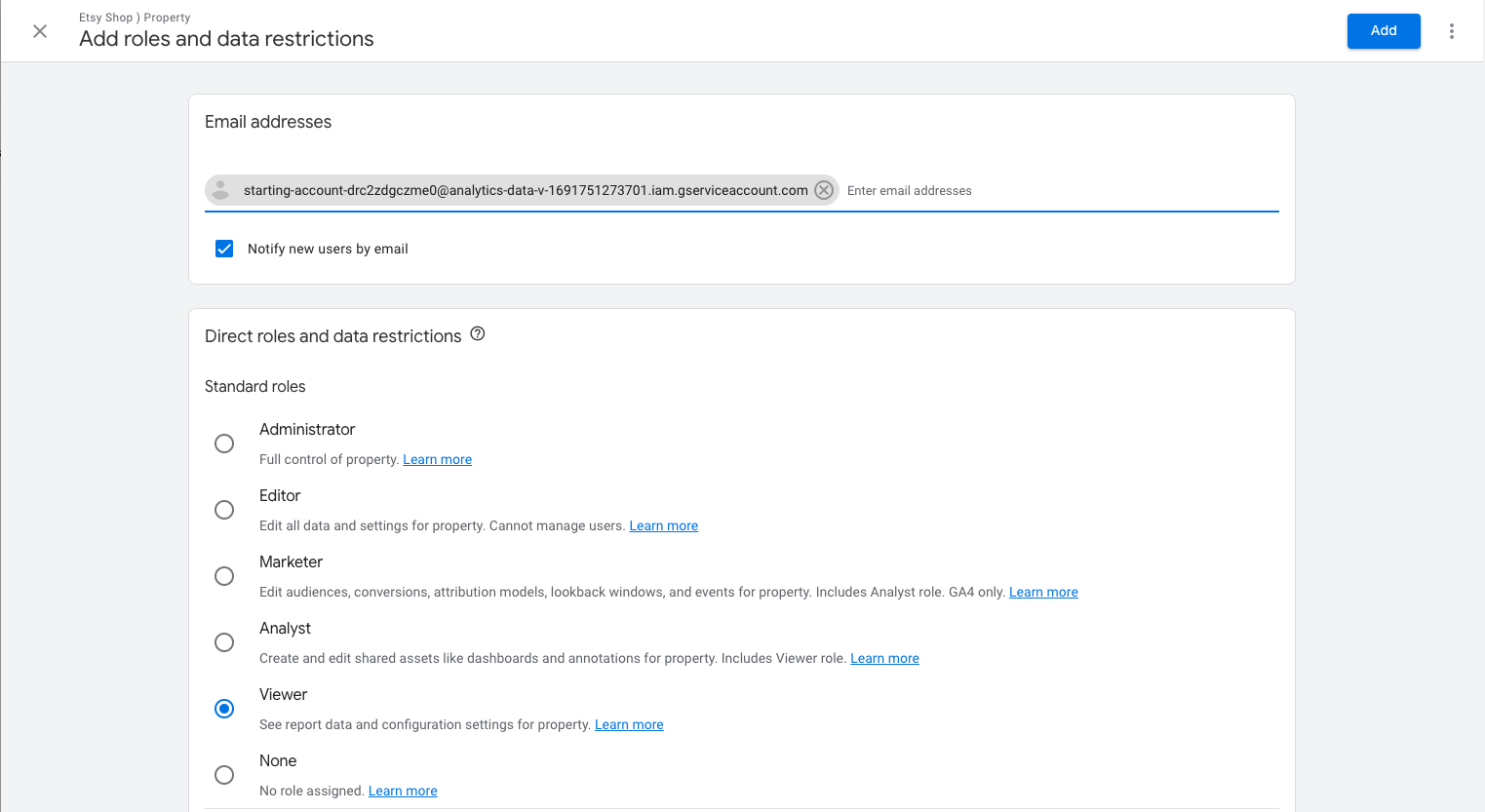
Task: Open Learn more for Analyst
Action: click(883, 658)
